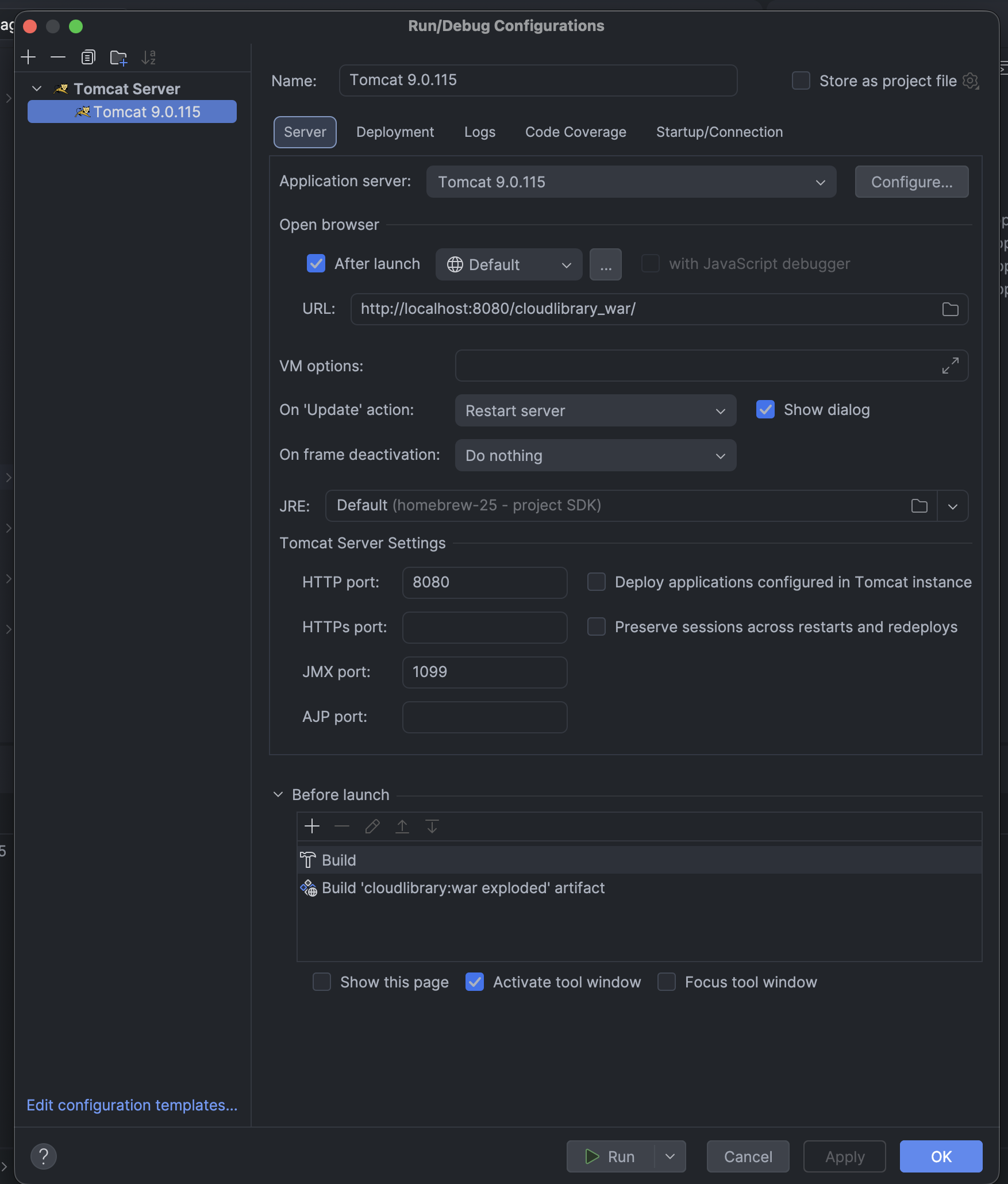Viewport: 1008px width, 1184px height.
Task: Open the help question mark
Action: [43, 1156]
